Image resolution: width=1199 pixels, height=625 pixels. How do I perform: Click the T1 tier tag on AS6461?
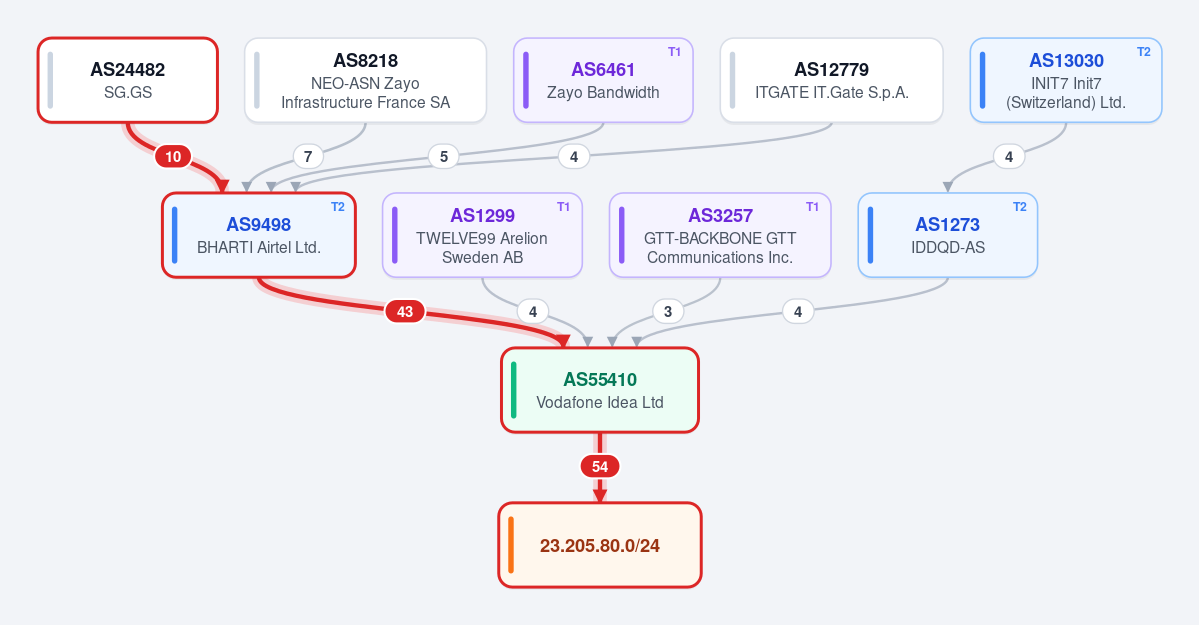pyautogui.click(x=674, y=52)
